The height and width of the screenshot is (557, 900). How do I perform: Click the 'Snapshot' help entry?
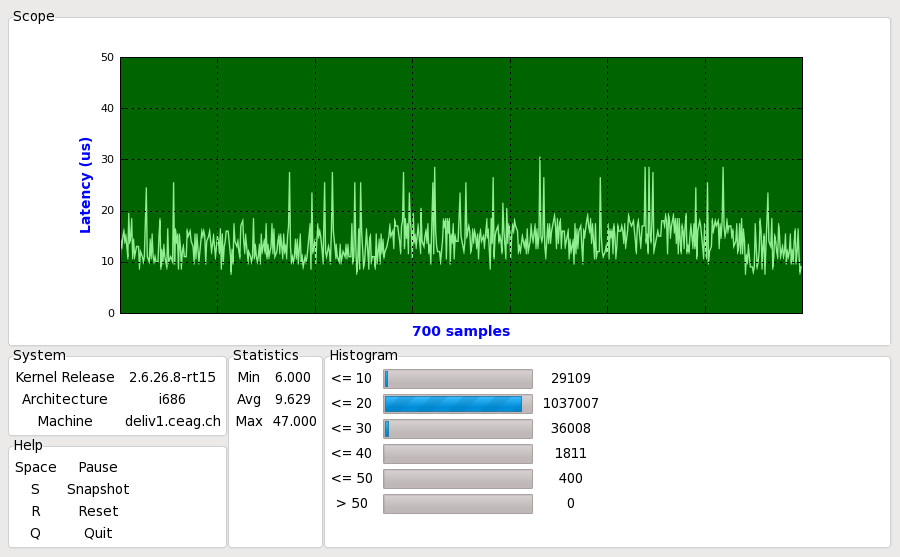[98, 489]
